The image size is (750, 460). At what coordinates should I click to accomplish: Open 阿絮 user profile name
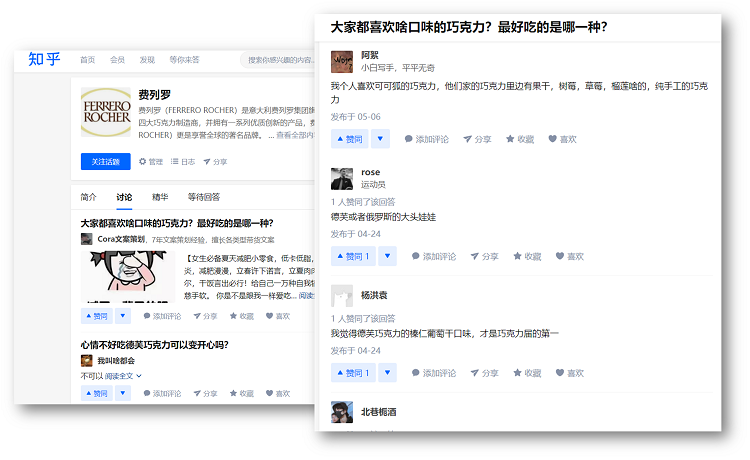(370, 55)
